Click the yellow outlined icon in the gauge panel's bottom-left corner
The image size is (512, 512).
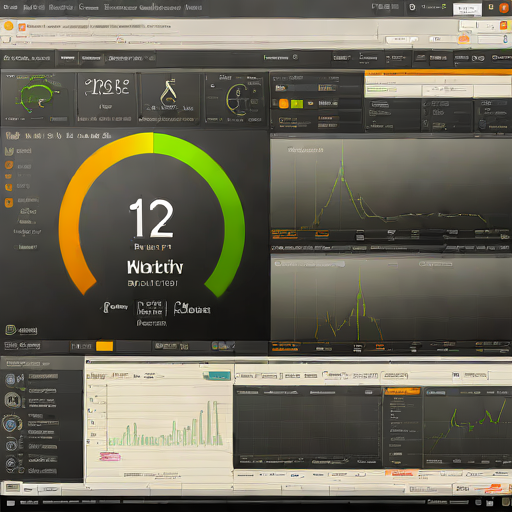tap(10, 330)
